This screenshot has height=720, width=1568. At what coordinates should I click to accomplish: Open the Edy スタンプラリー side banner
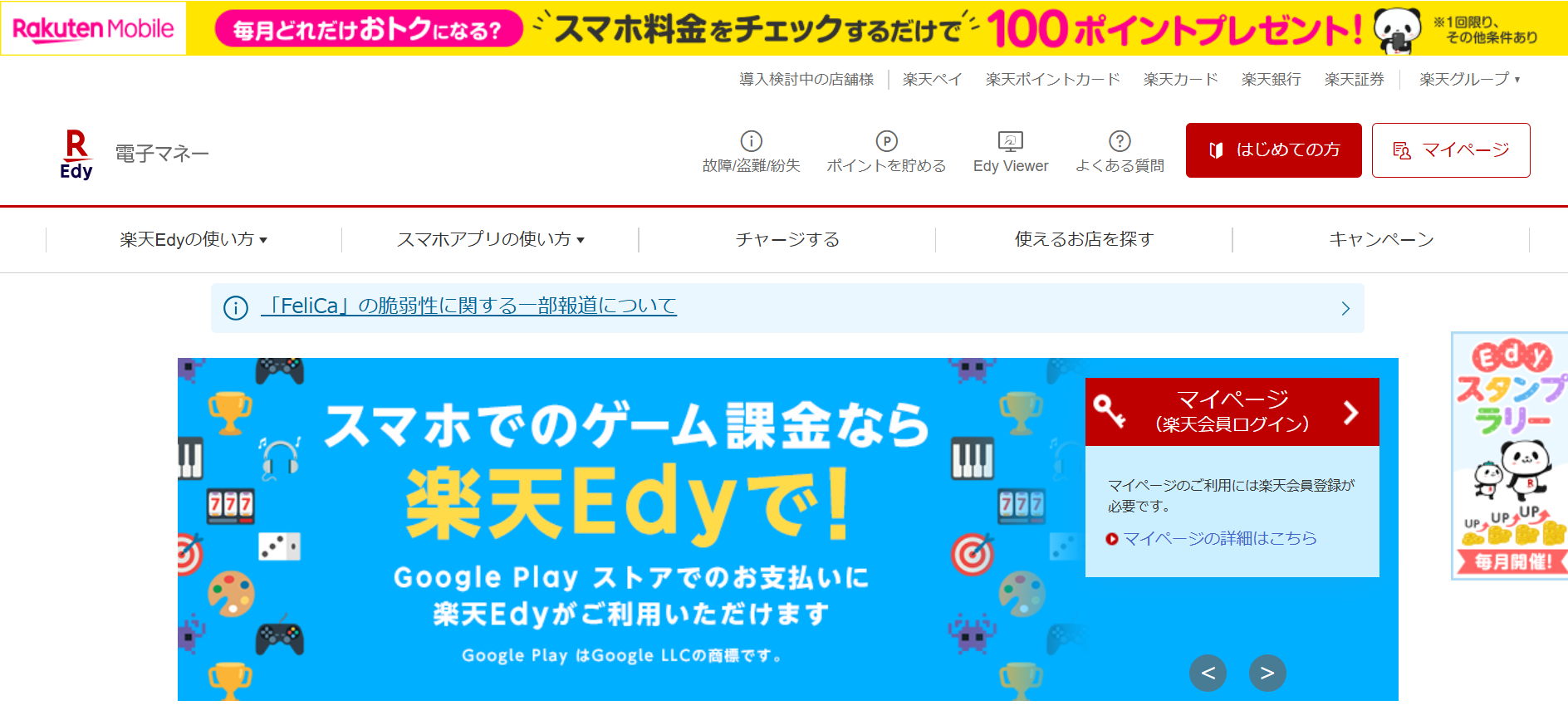[x=1509, y=456]
